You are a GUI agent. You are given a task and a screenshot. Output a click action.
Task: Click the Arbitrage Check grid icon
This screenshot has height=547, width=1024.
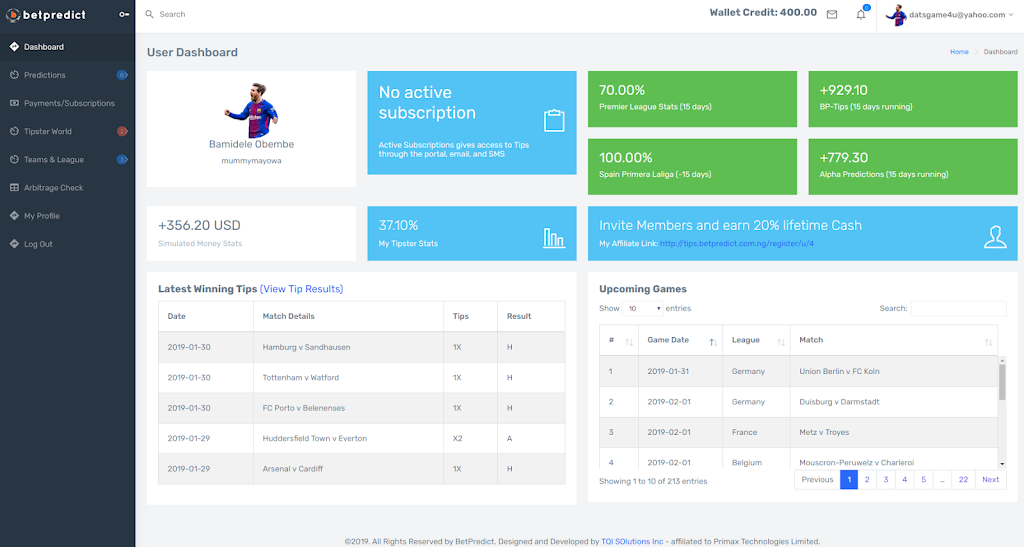(14, 187)
